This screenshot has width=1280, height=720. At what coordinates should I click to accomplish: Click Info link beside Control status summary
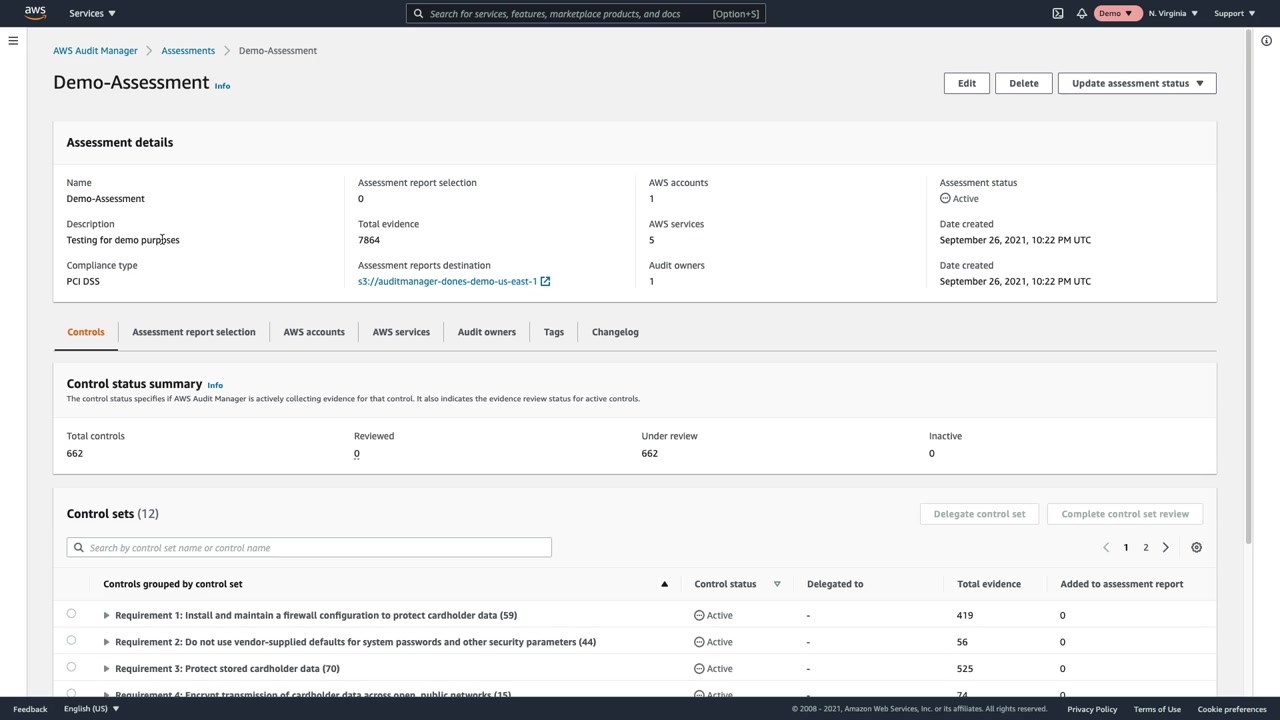215,385
